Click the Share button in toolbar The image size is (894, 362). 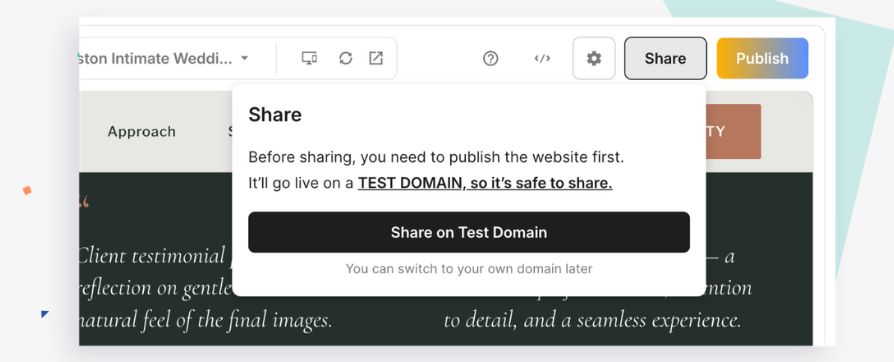(x=665, y=58)
